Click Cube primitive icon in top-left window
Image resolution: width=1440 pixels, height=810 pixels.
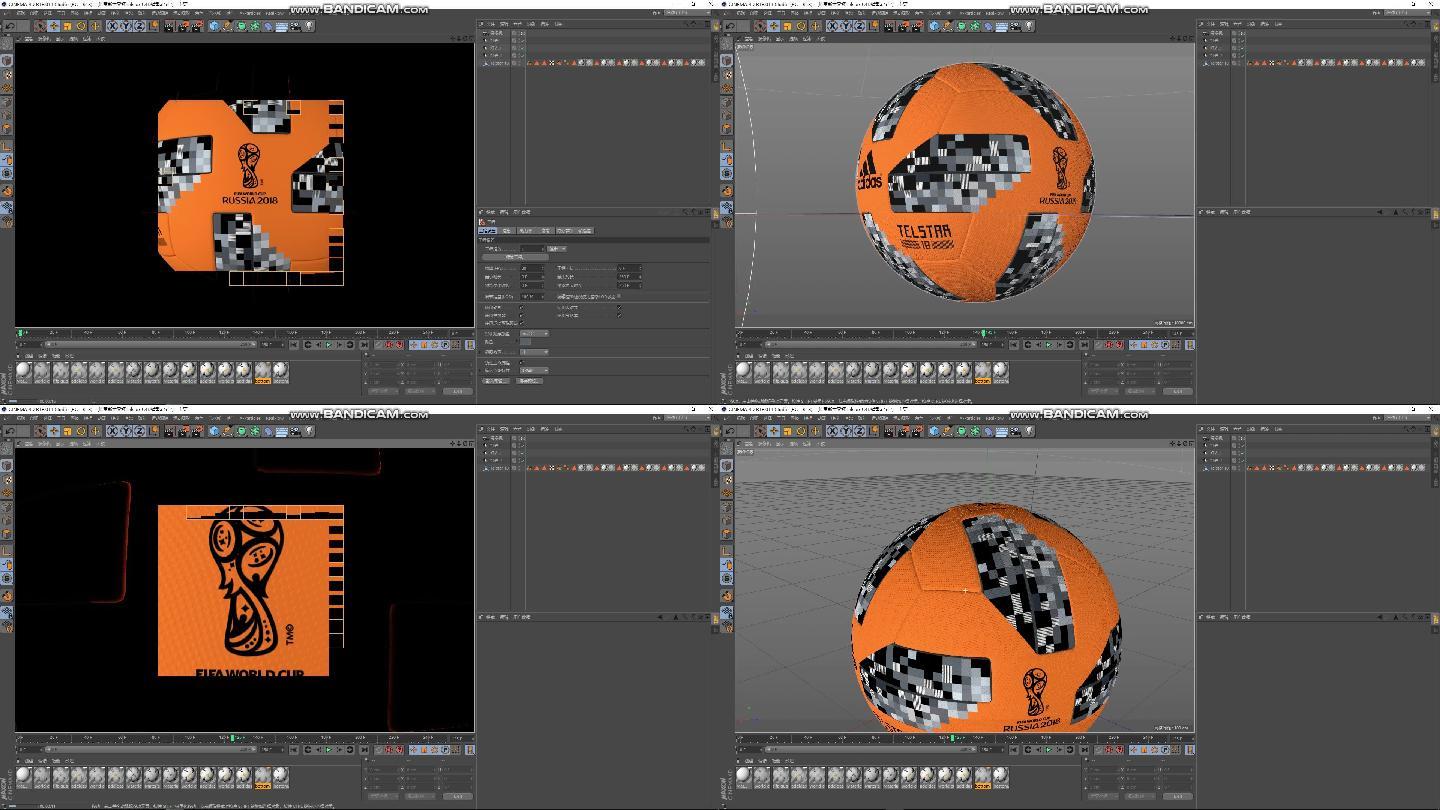[214, 26]
